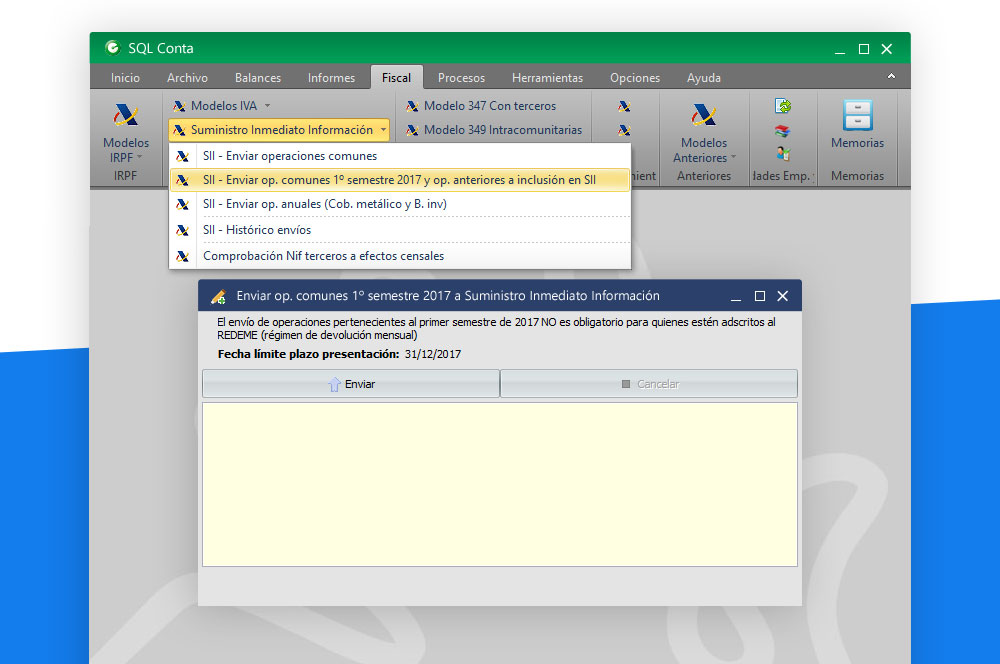Click the stacked books icon in ribbon
Image resolution: width=1000 pixels, height=664 pixels.
(x=783, y=130)
